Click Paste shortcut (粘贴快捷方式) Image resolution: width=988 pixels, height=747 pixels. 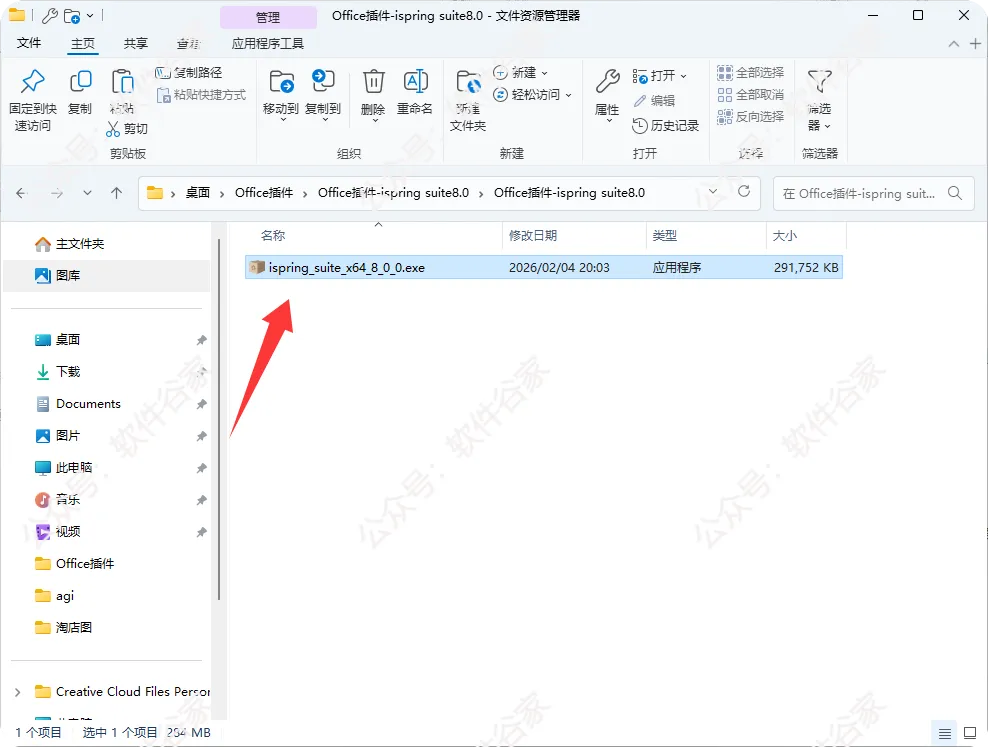[202, 94]
